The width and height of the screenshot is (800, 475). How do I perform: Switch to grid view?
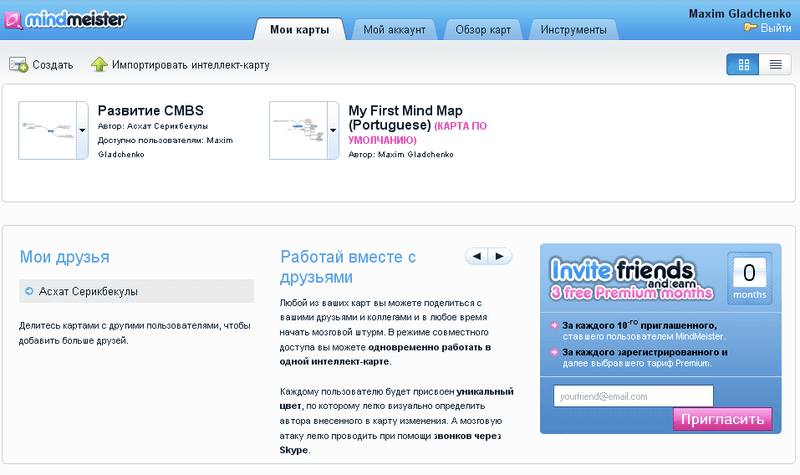[743, 65]
